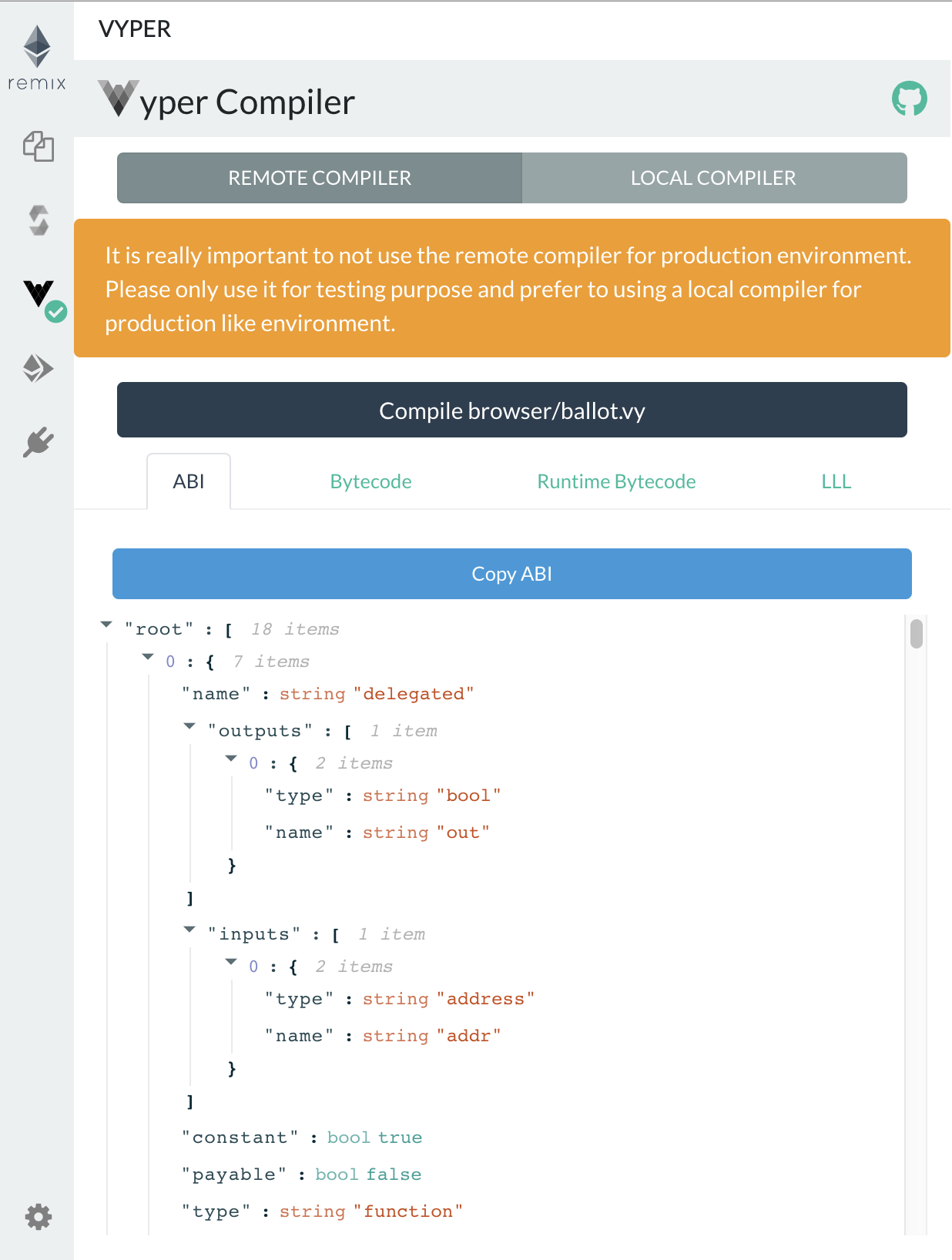Collapse the "outputs" array node
This screenshot has height=1260, width=952.
(x=190, y=726)
